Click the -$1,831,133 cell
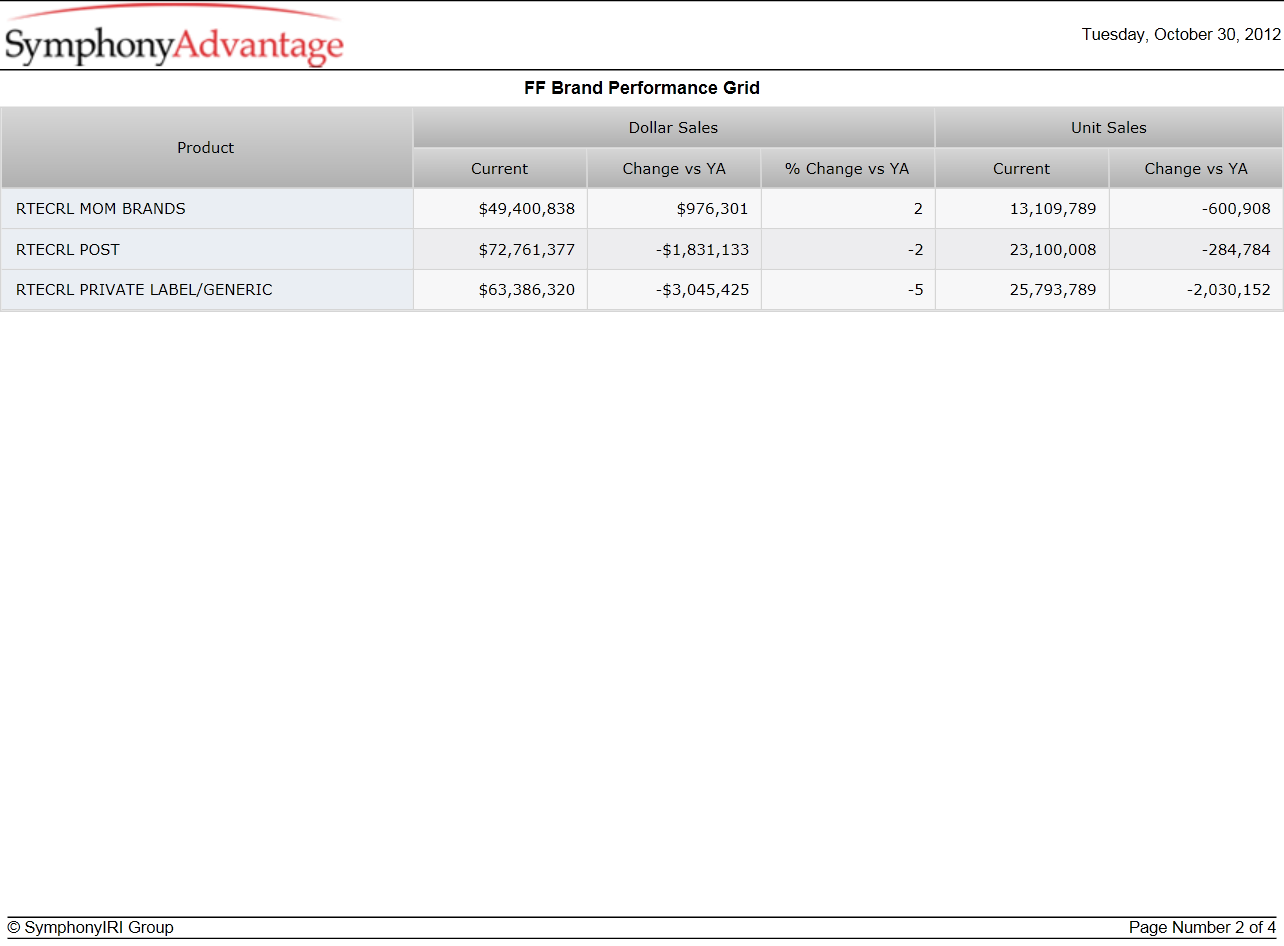Screen dimensions: 1284x946 click(674, 250)
